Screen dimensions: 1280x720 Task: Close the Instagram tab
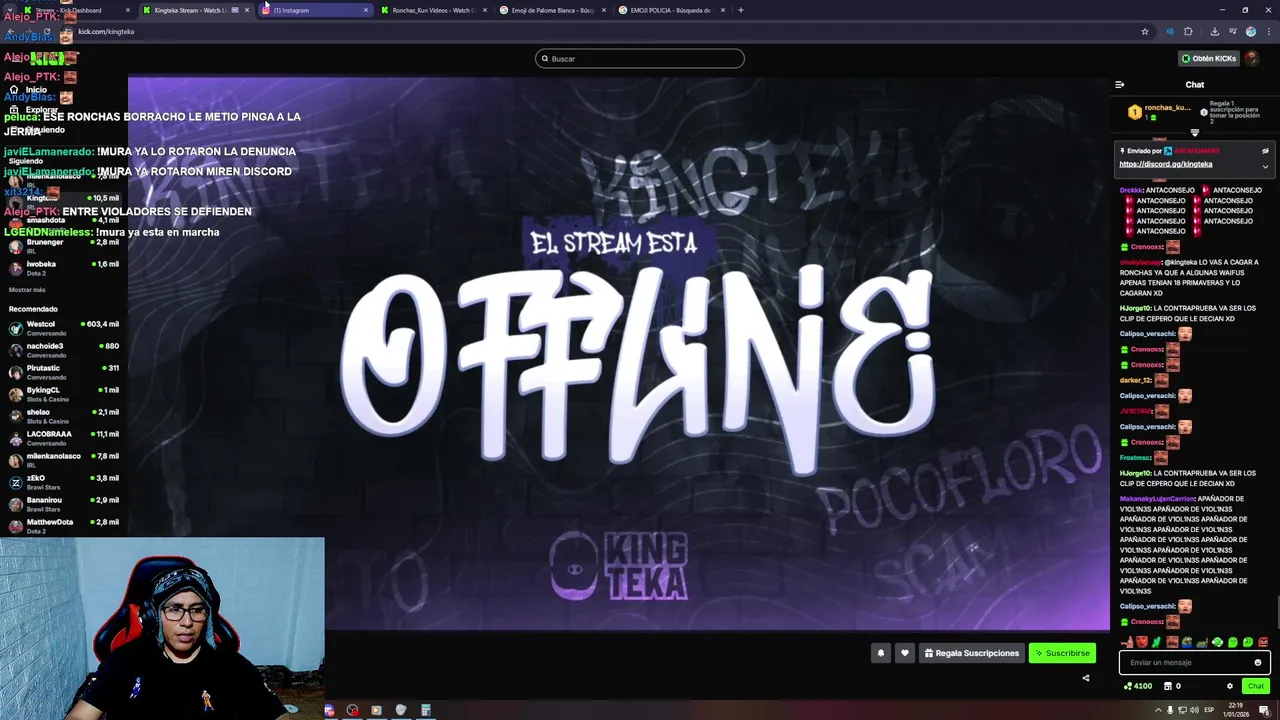point(365,10)
